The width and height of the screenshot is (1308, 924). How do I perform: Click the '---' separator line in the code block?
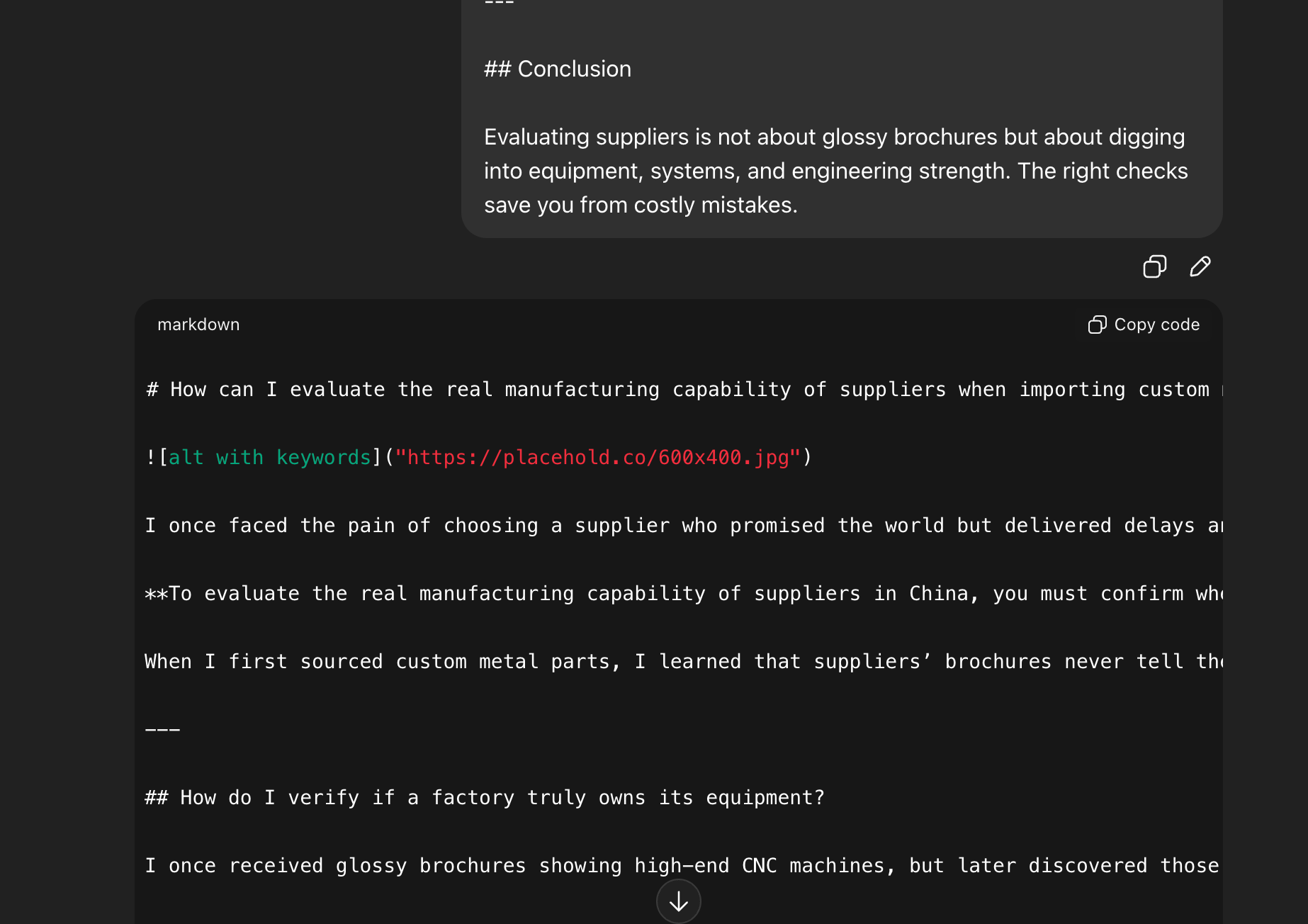pyautogui.click(x=162, y=729)
